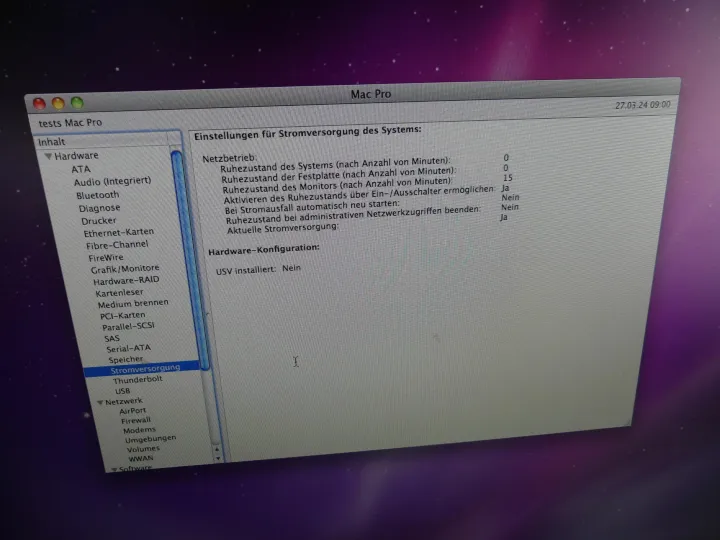Select Grafik/Monitore entry
720x540 pixels.
point(125,269)
